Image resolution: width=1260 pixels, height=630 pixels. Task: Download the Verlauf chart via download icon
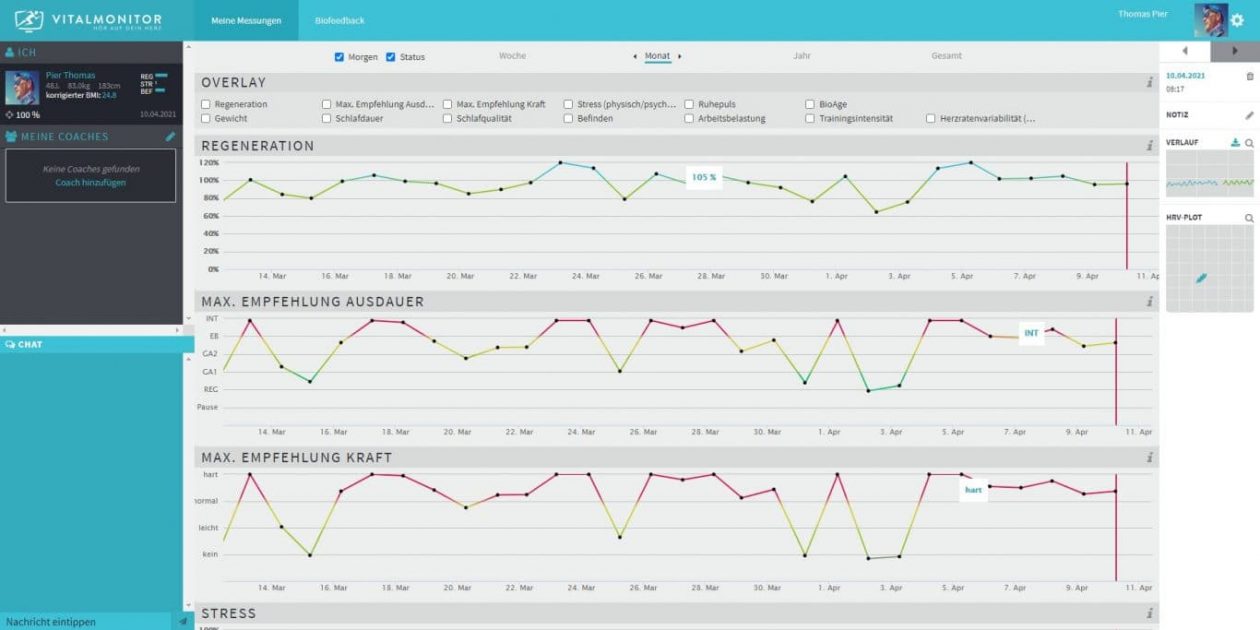pyautogui.click(x=1236, y=142)
